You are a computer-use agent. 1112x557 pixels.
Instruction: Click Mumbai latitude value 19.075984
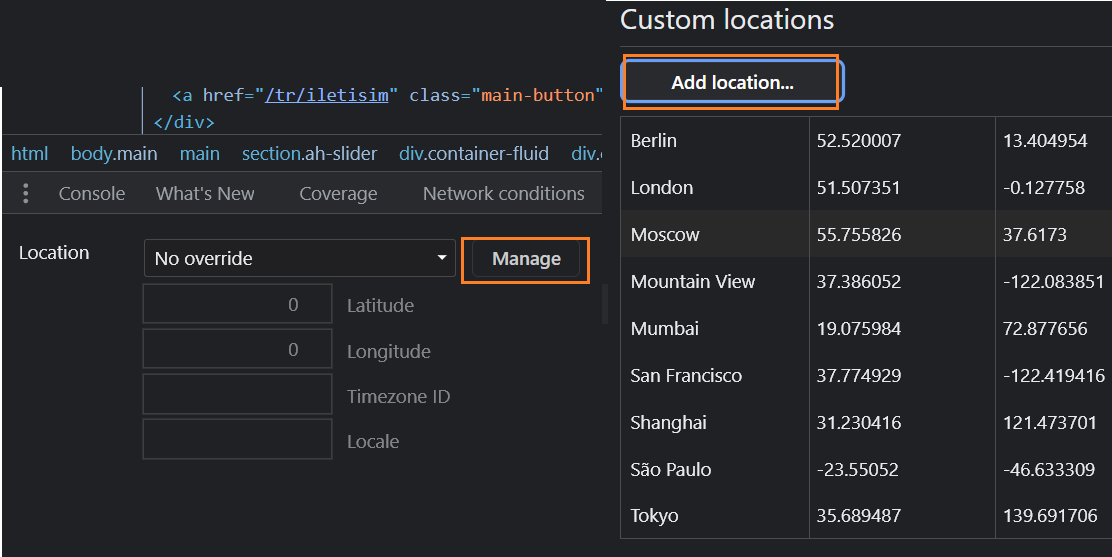point(858,329)
